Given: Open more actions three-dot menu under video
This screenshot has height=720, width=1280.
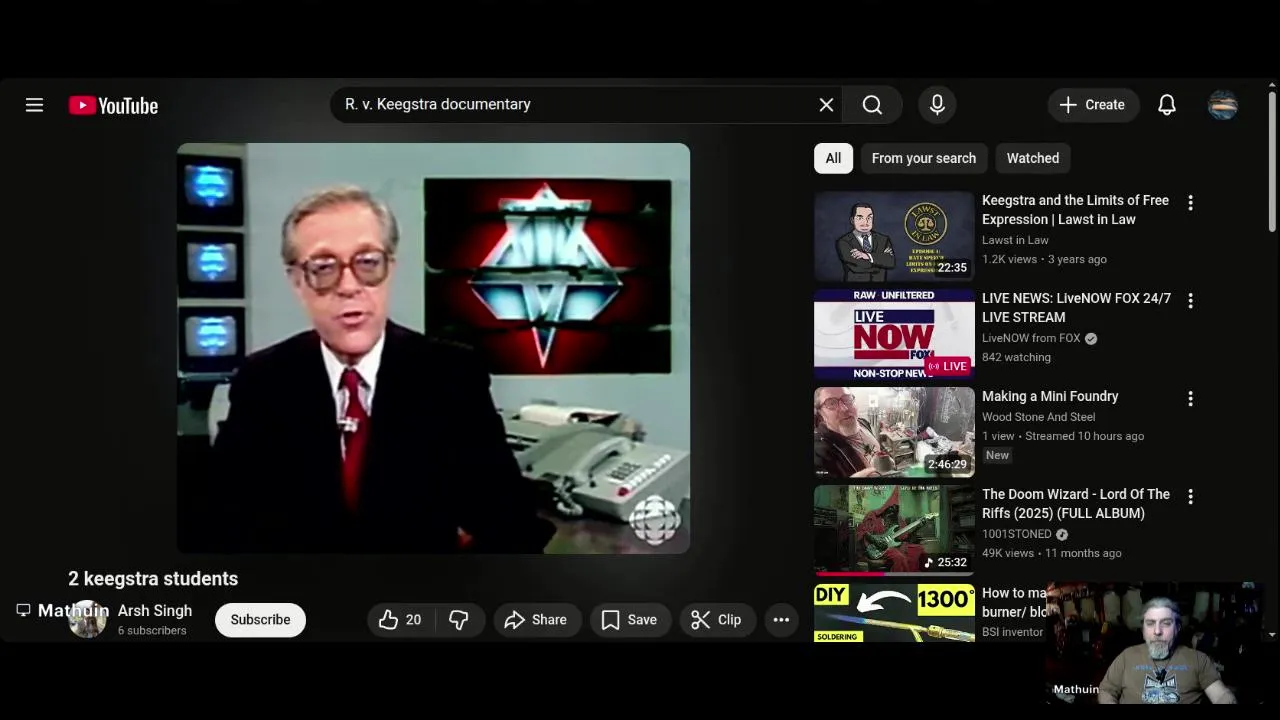Looking at the screenshot, I should click(x=781, y=620).
